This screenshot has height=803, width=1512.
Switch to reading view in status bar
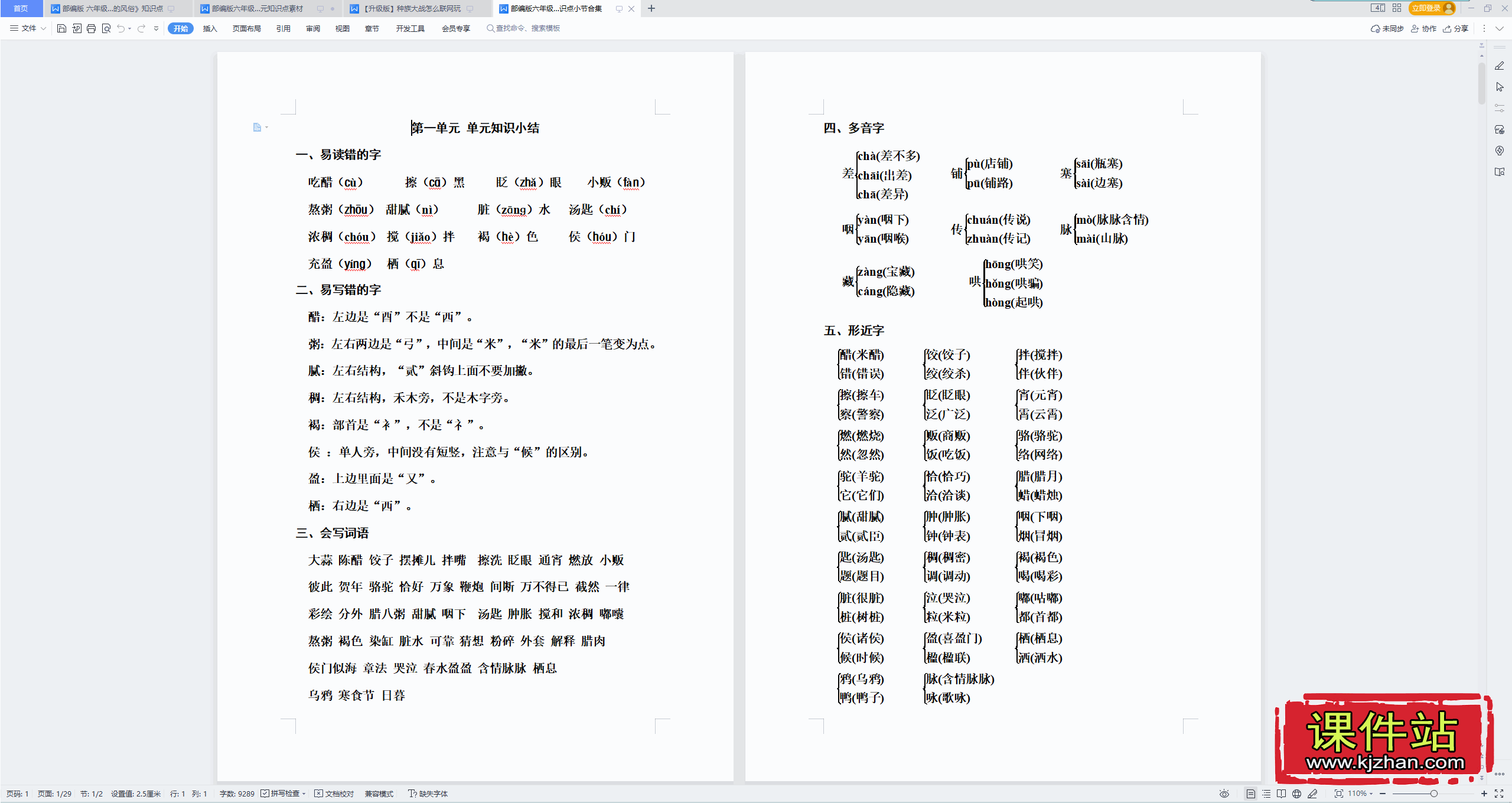1281,794
